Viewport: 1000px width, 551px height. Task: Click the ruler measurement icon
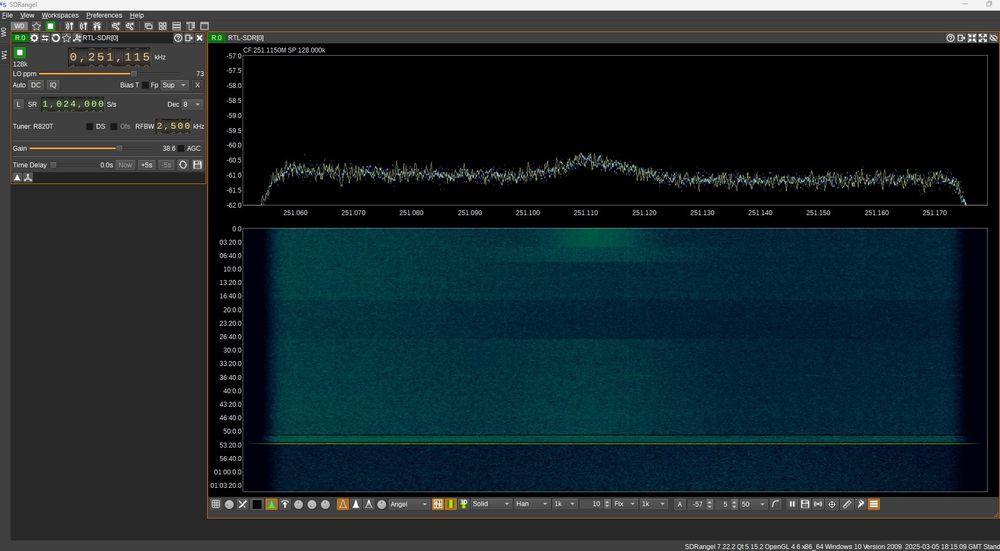(x=846, y=504)
